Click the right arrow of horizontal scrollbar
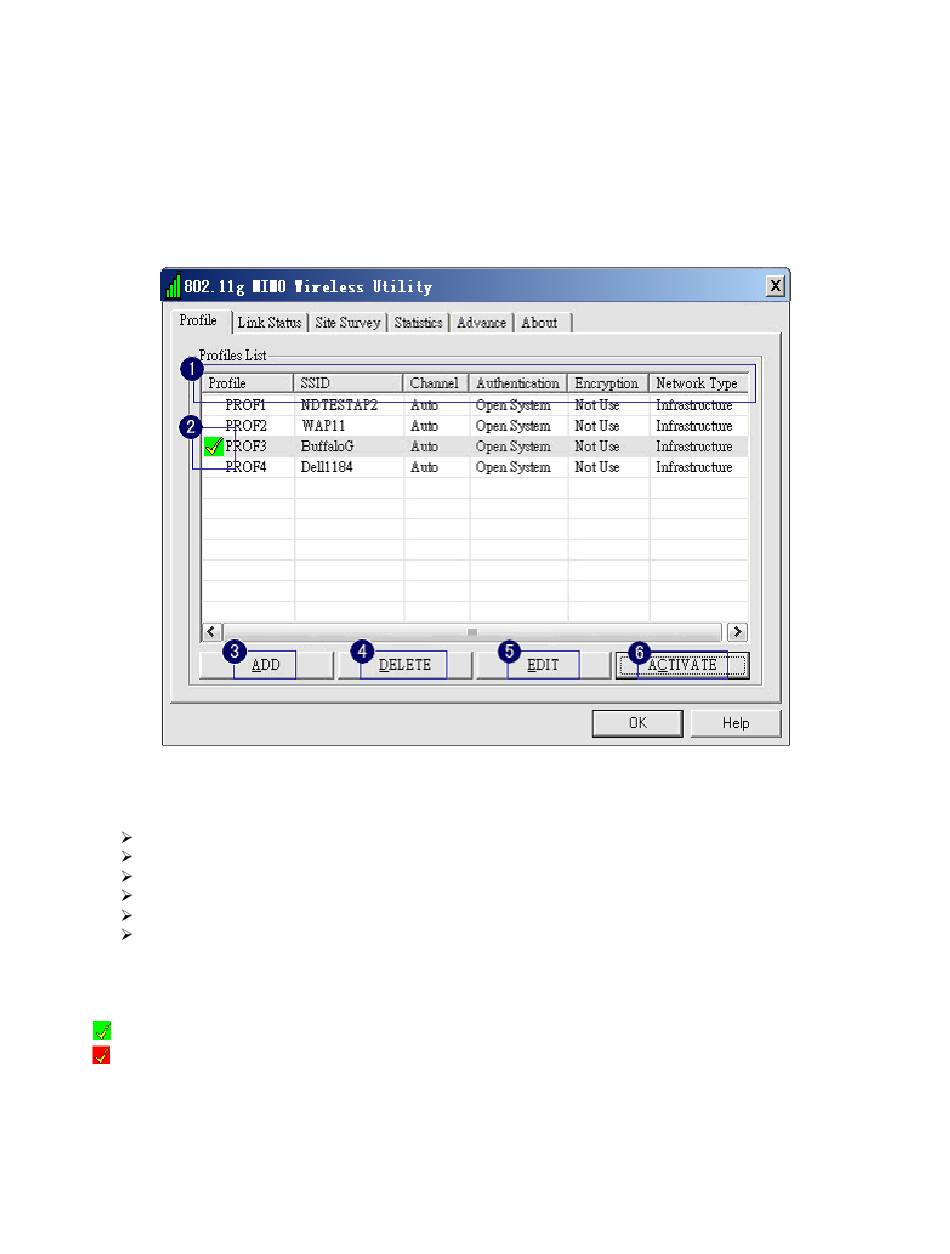The height and width of the screenshot is (1254, 950). pyautogui.click(x=738, y=631)
